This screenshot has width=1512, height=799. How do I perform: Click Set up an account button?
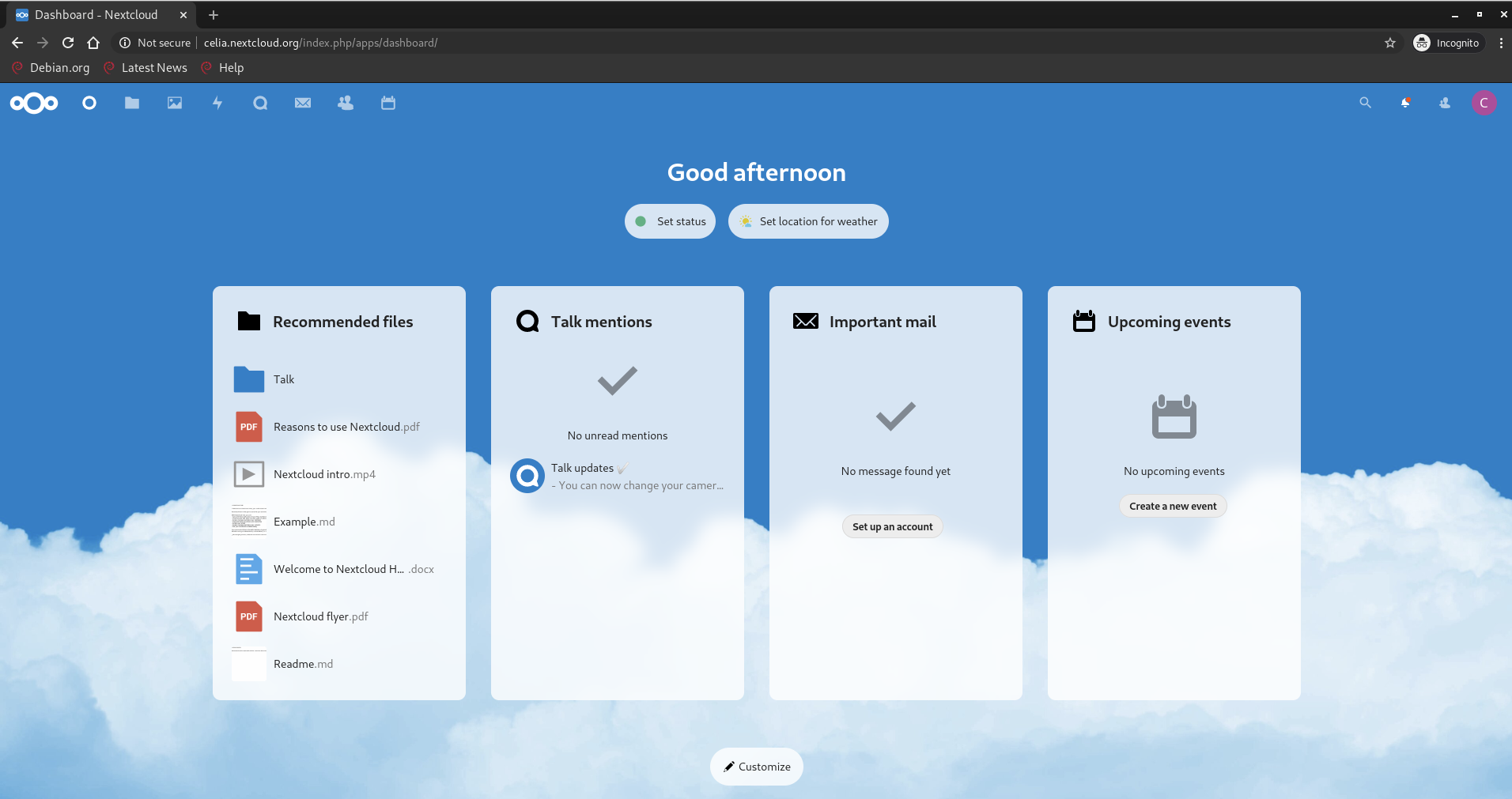coord(892,526)
